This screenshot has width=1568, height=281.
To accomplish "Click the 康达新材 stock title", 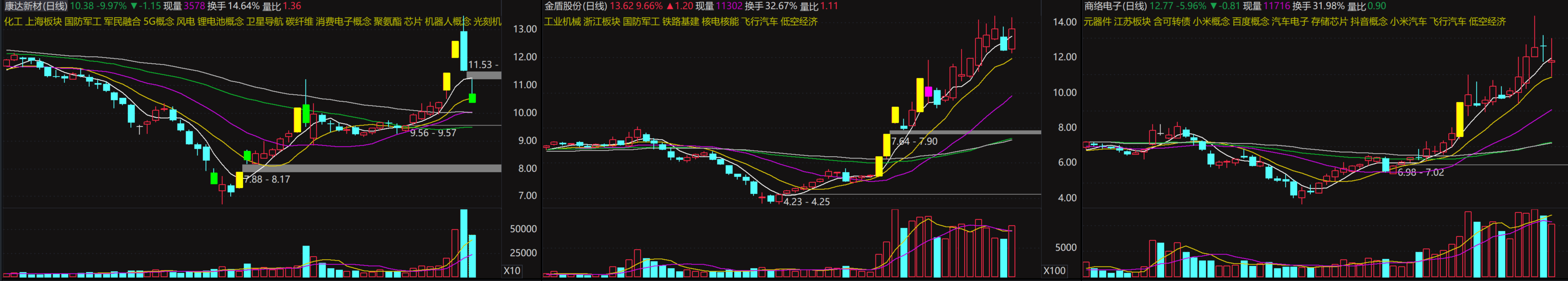I will pyautogui.click(x=35, y=6).
